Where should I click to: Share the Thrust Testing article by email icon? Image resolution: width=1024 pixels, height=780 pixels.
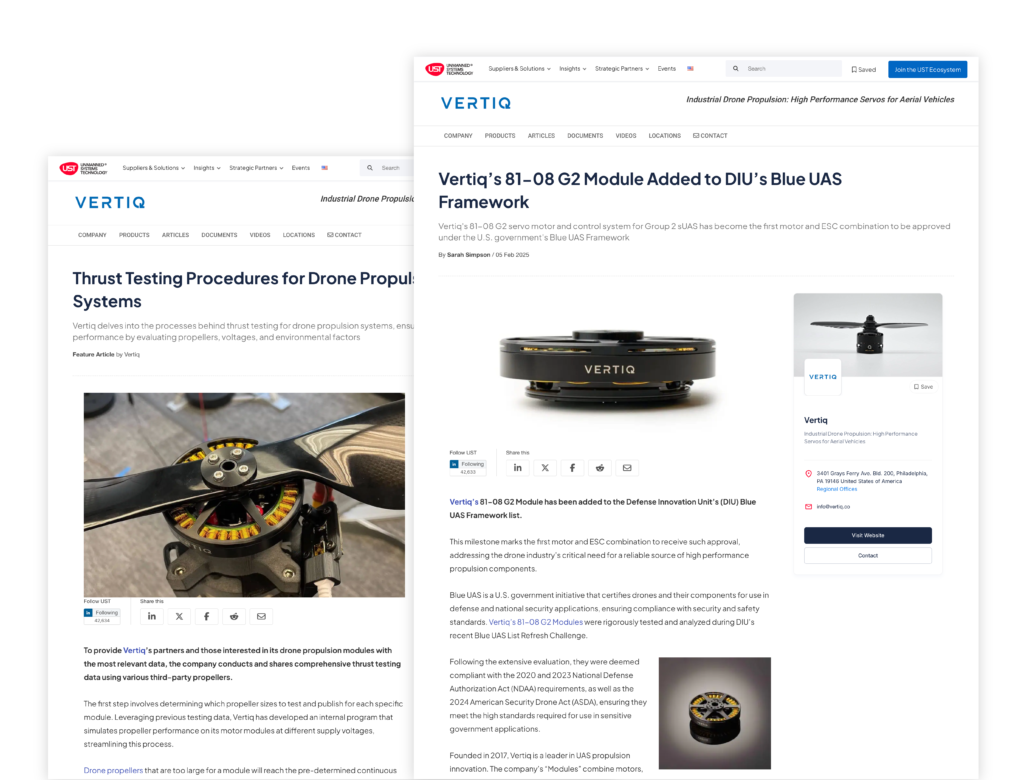(261, 616)
